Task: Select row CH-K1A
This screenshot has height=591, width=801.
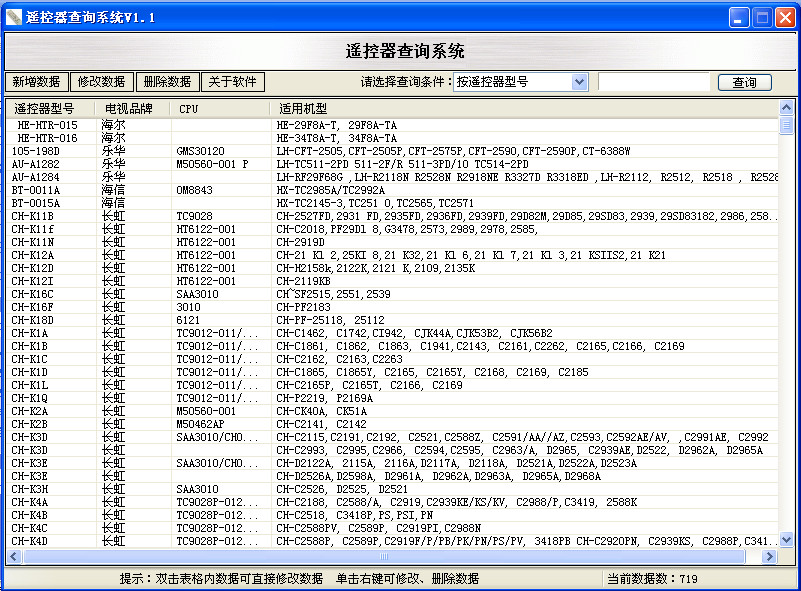Action: 392,334
